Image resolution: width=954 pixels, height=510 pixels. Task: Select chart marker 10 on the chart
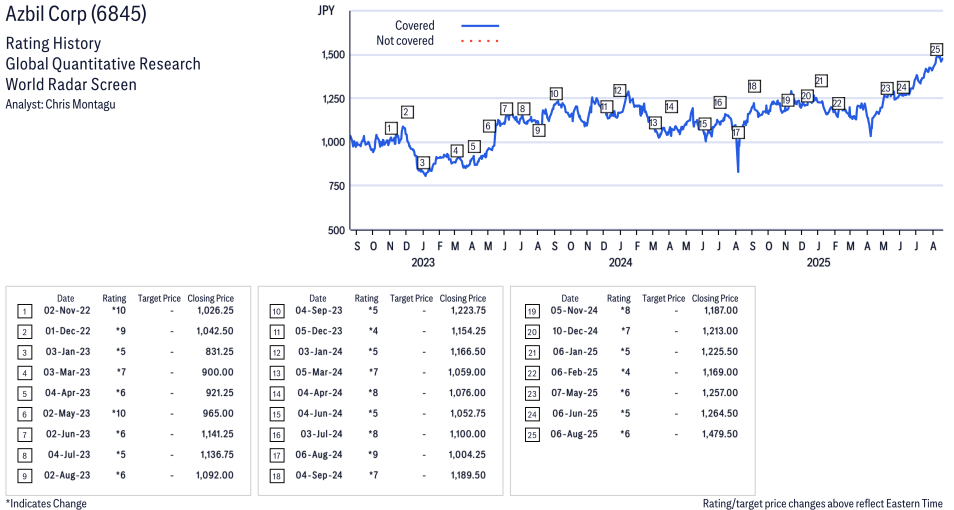[555, 94]
